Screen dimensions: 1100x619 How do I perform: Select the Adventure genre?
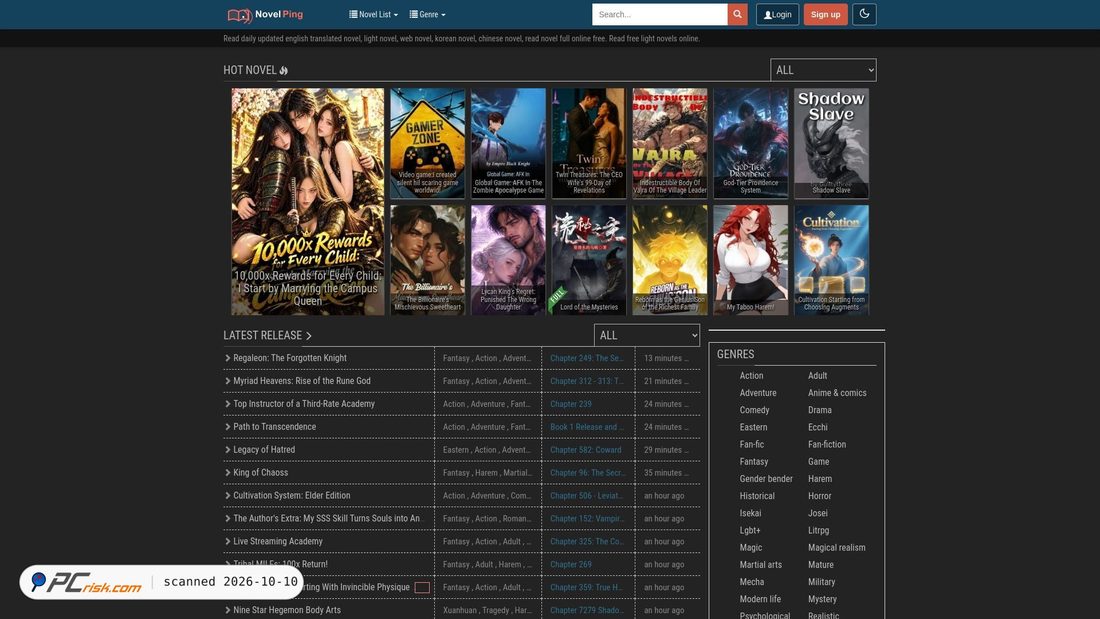point(758,393)
